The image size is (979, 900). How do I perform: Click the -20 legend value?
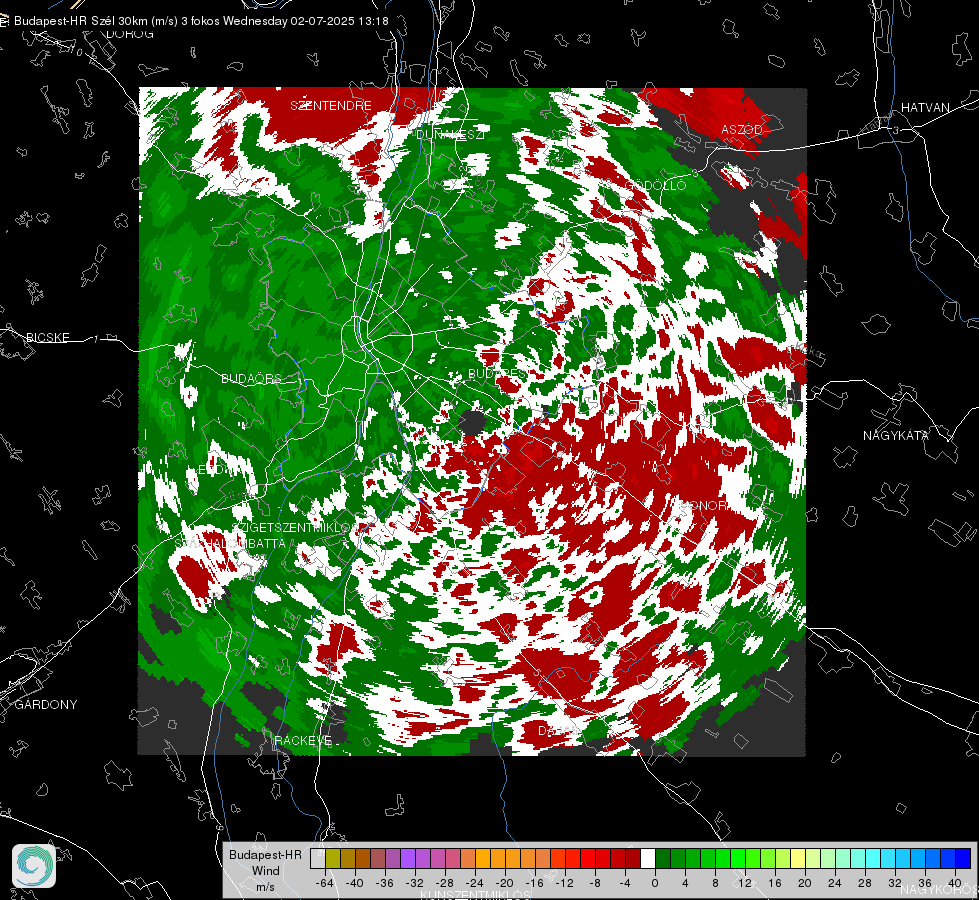point(504,883)
